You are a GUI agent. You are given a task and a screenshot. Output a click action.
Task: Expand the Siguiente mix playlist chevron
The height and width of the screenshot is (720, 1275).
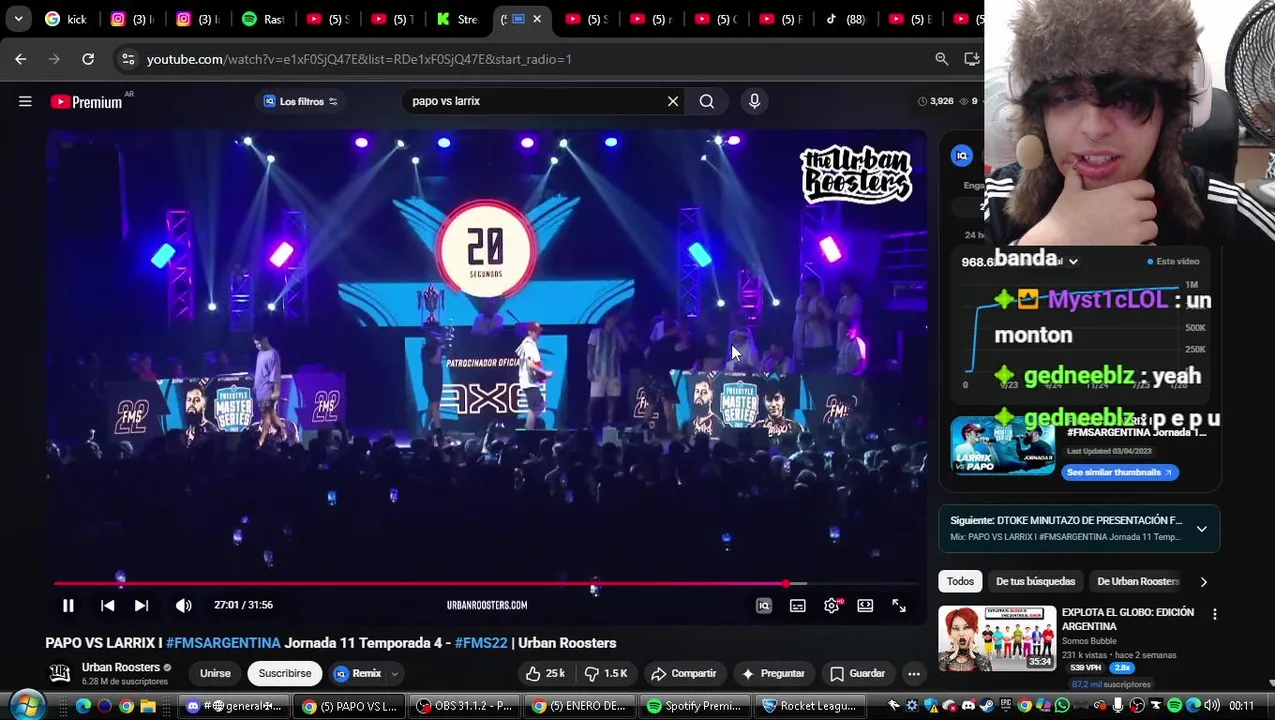click(1202, 528)
